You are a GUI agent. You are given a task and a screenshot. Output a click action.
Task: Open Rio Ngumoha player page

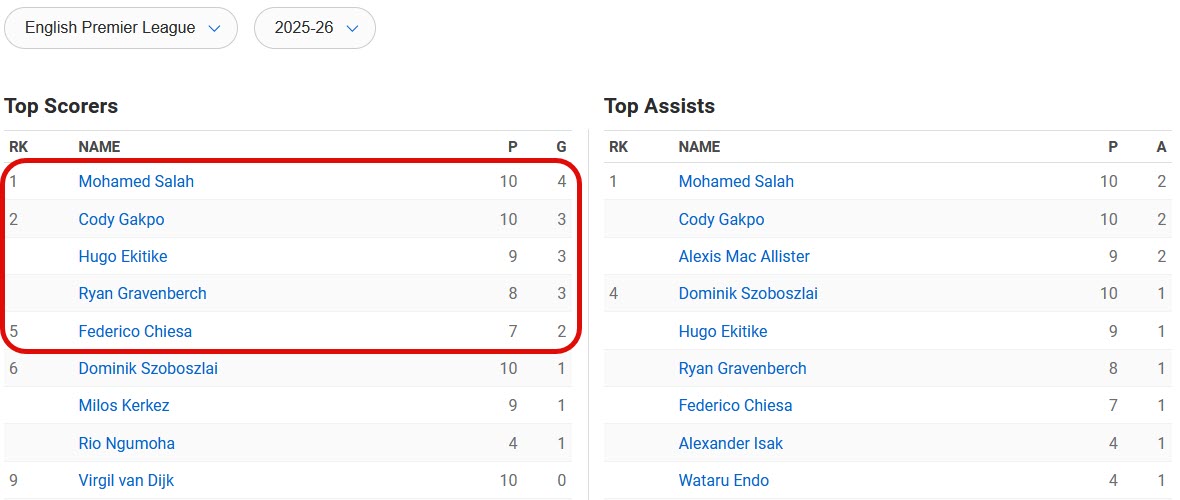126,444
